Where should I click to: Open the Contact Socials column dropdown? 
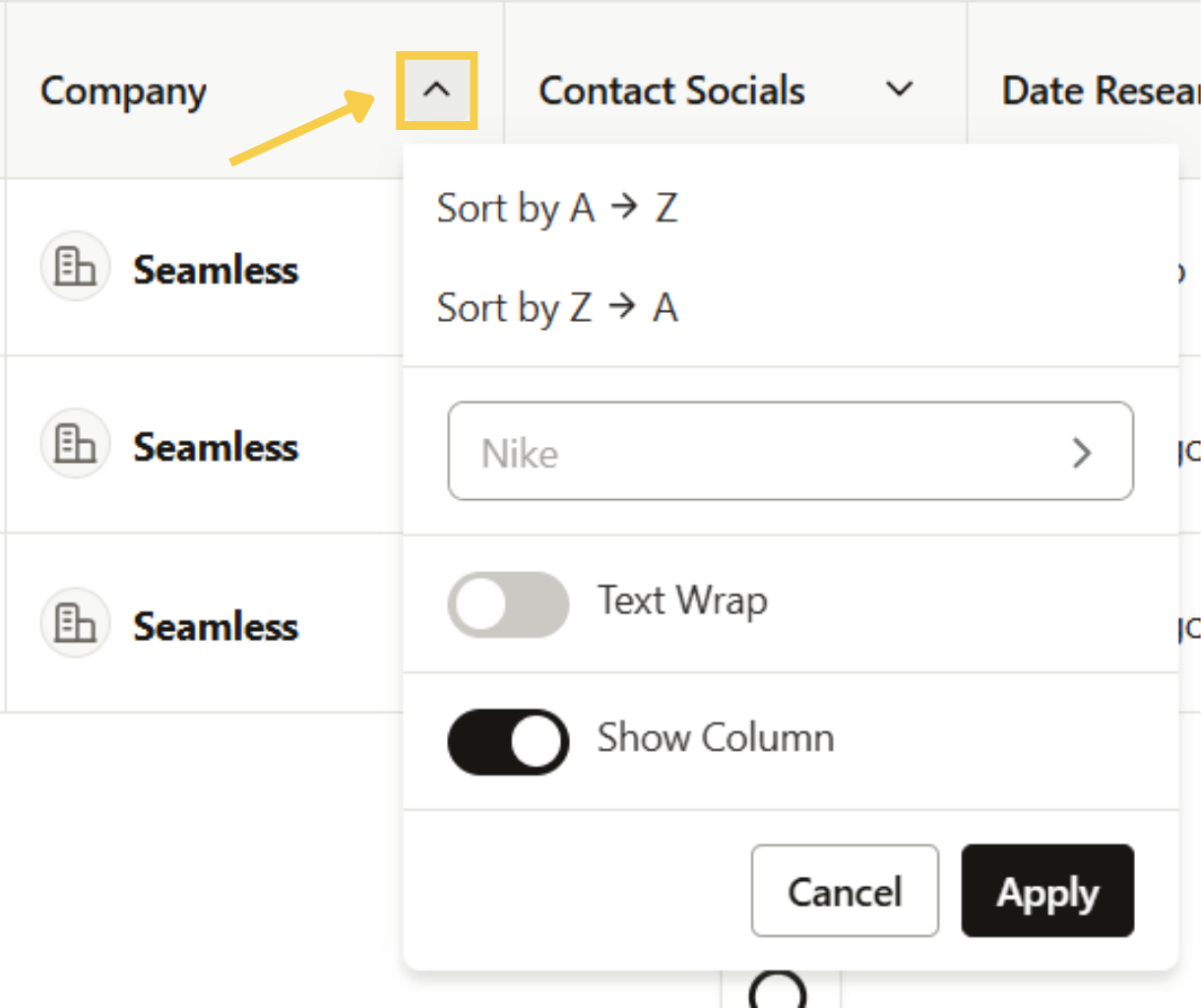click(899, 90)
